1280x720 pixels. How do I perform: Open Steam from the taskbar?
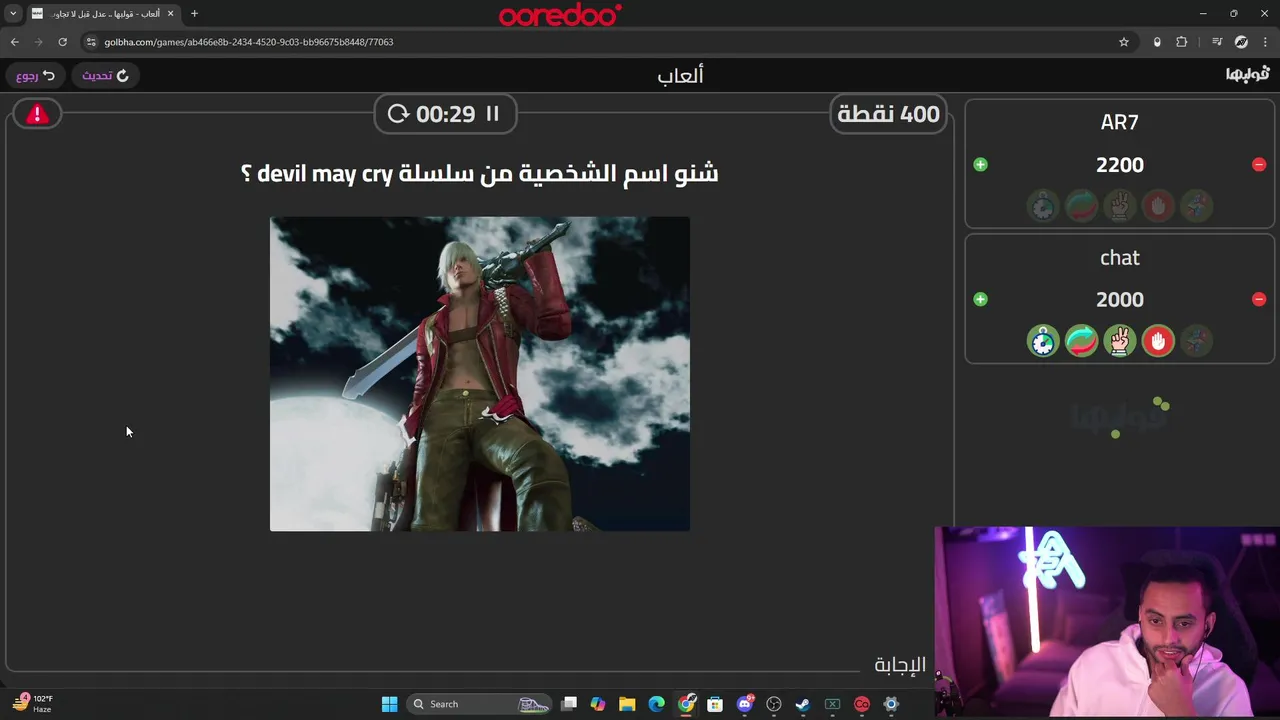(803, 704)
